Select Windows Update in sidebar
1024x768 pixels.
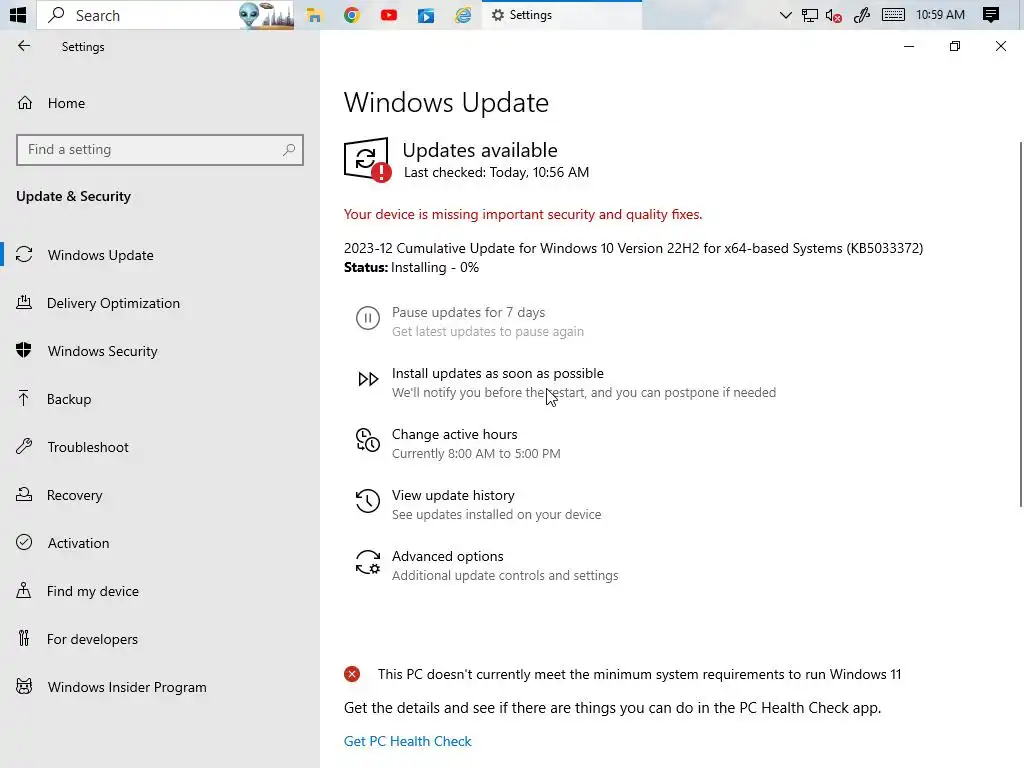[160, 255]
